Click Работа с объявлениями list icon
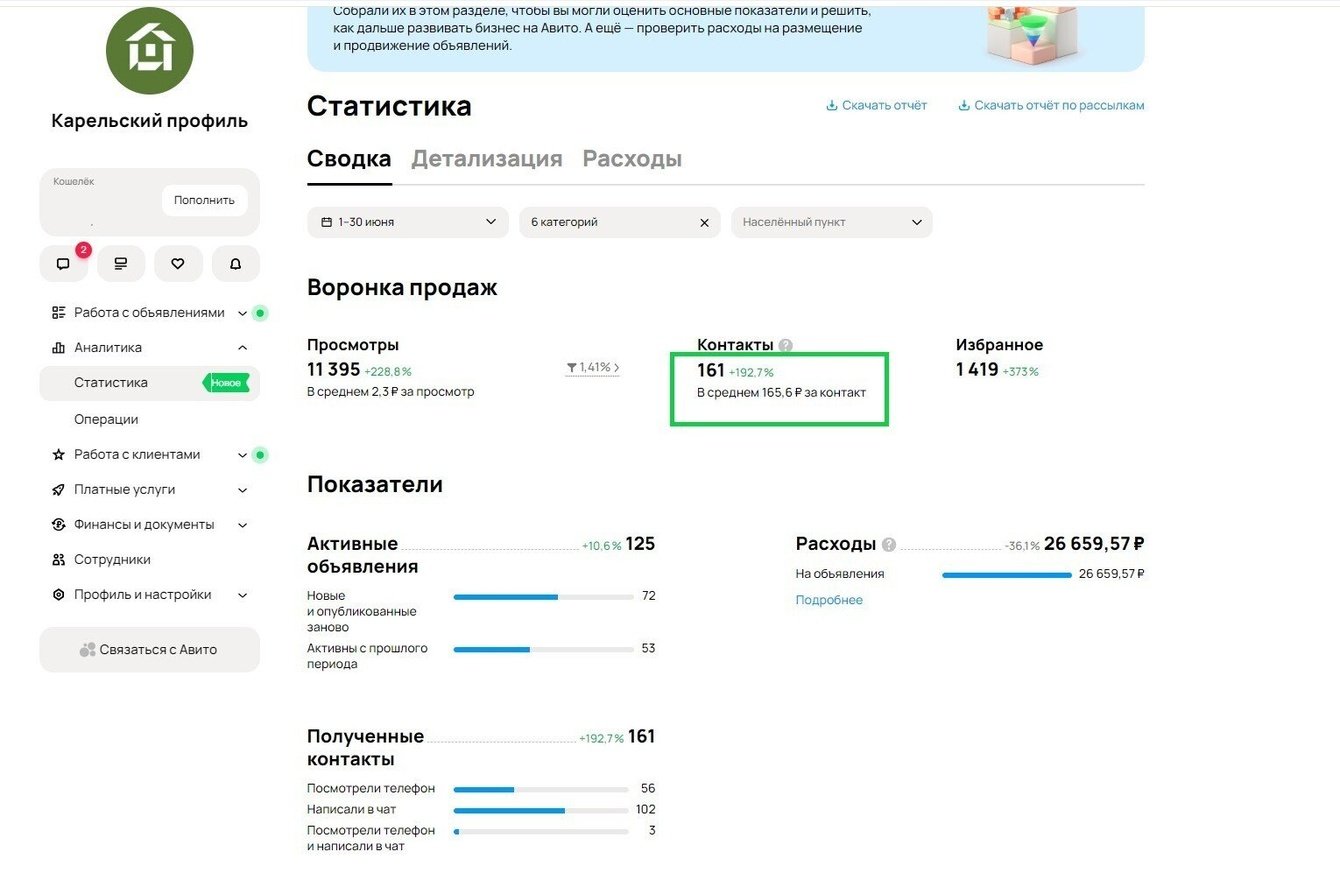 coord(59,313)
